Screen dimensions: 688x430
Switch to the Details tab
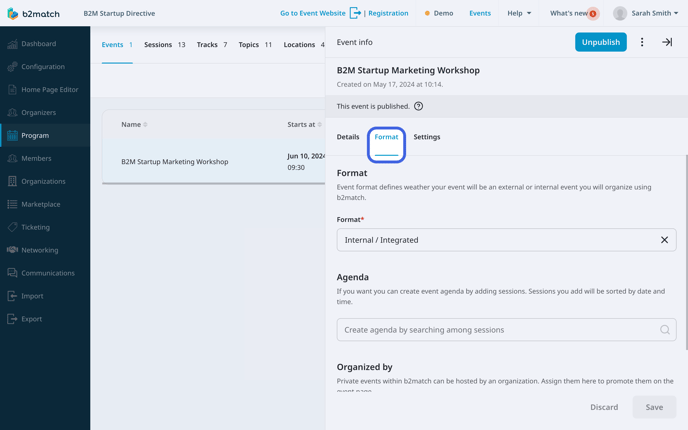348,137
